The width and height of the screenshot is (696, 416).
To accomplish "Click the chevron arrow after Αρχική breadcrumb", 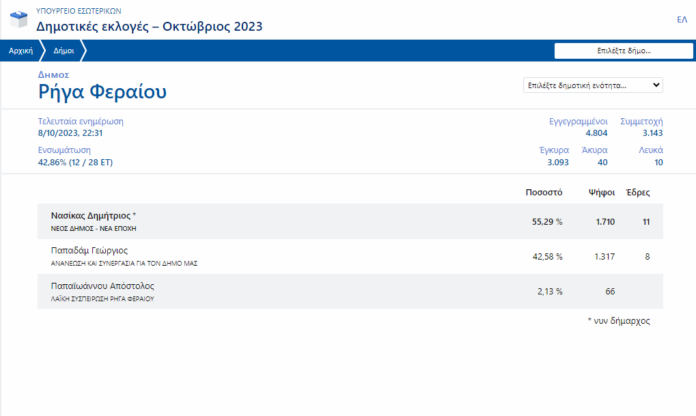I will tap(40, 49).
